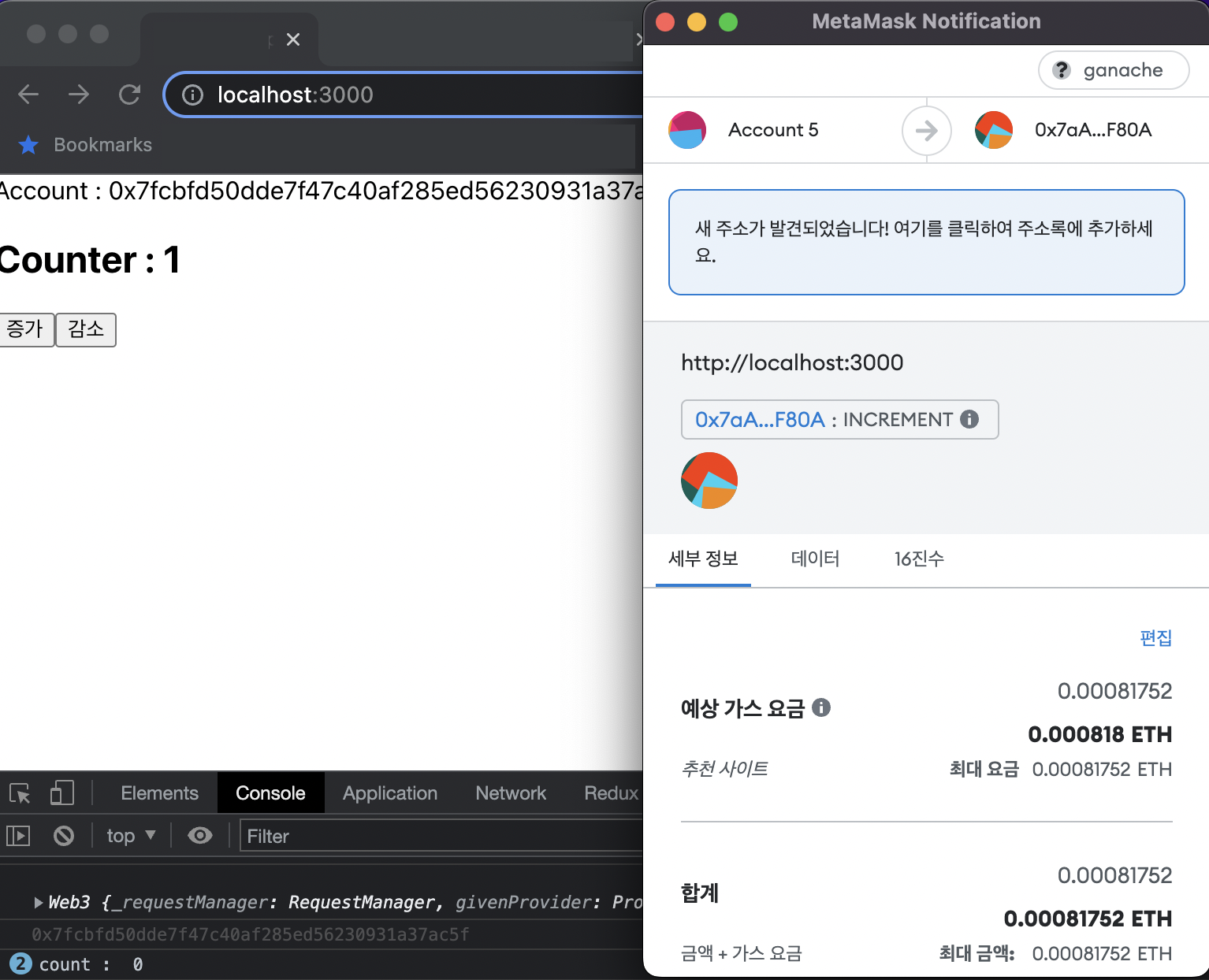Open the Elements tab in DevTools
Image resolution: width=1209 pixels, height=980 pixels.
(x=159, y=793)
